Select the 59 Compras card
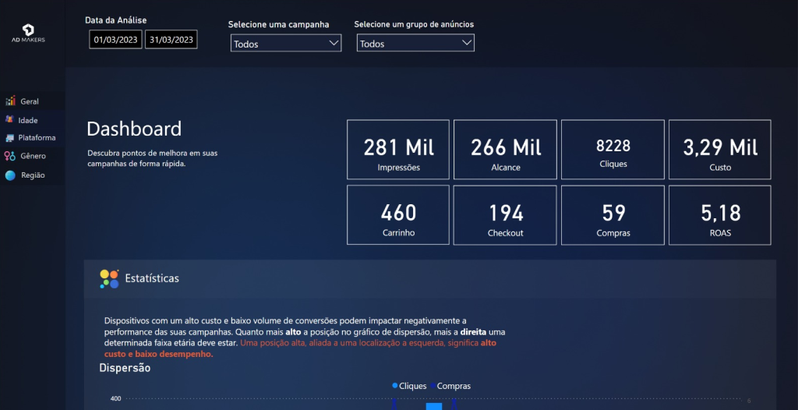This screenshot has height=410, width=798. 613,215
